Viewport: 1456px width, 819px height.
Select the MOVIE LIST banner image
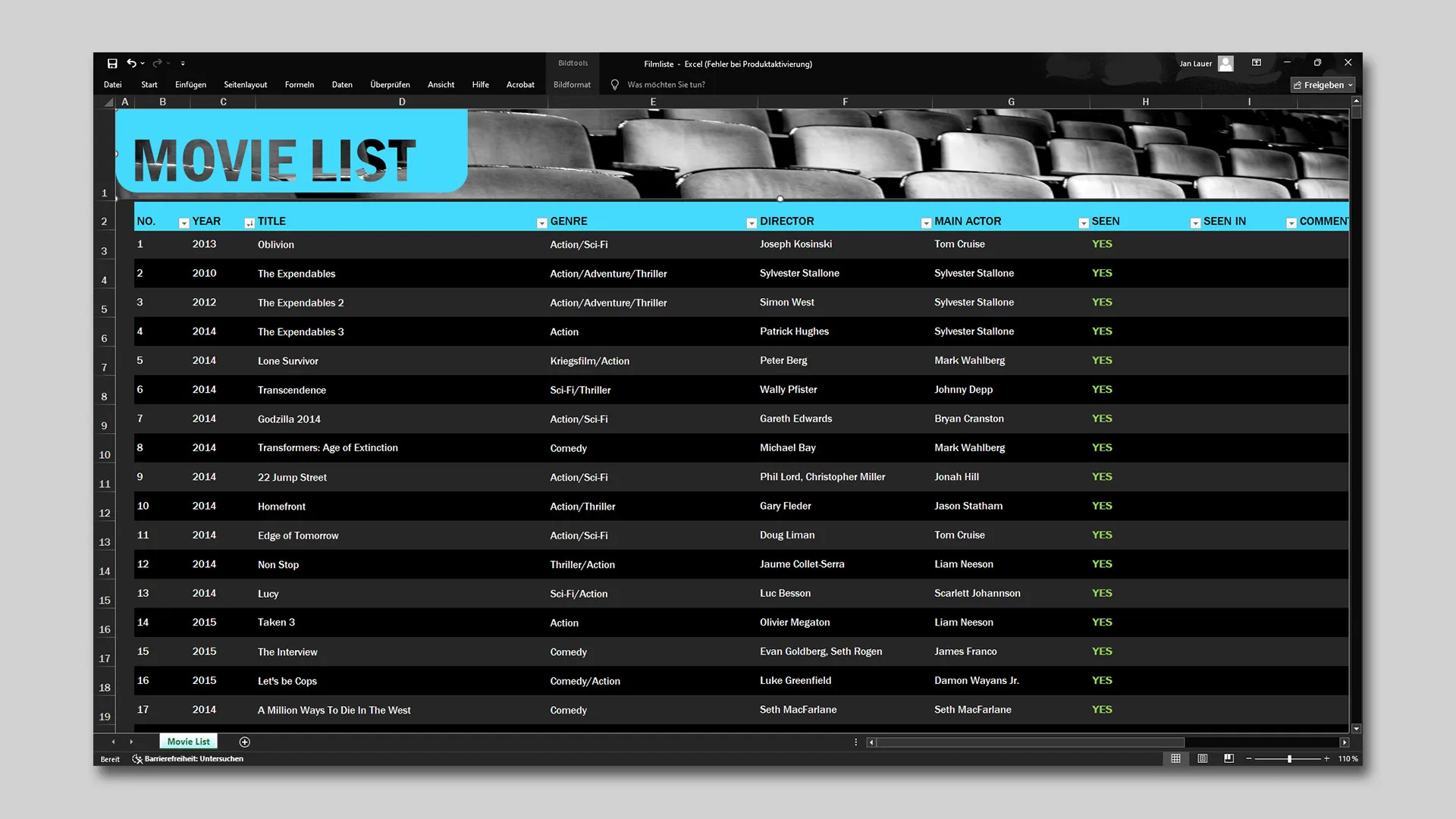click(x=732, y=154)
